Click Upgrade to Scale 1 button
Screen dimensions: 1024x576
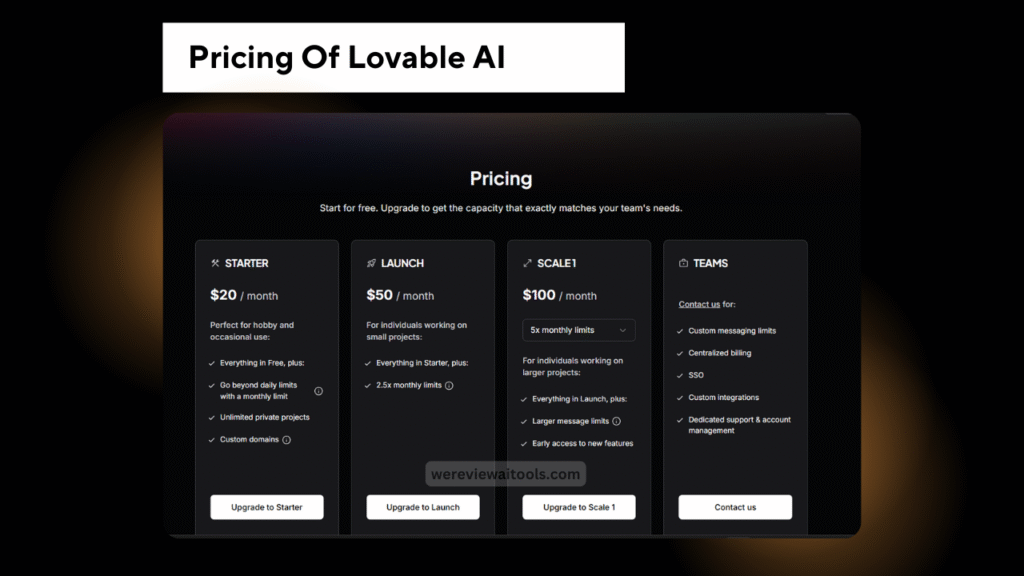coord(579,507)
